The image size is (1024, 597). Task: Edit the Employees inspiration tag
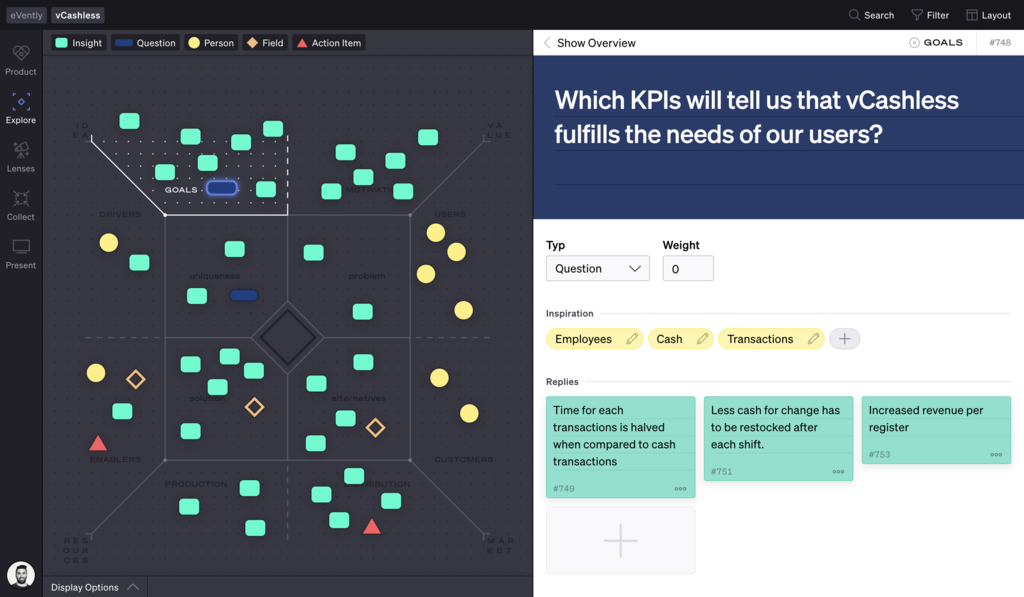[632, 339]
